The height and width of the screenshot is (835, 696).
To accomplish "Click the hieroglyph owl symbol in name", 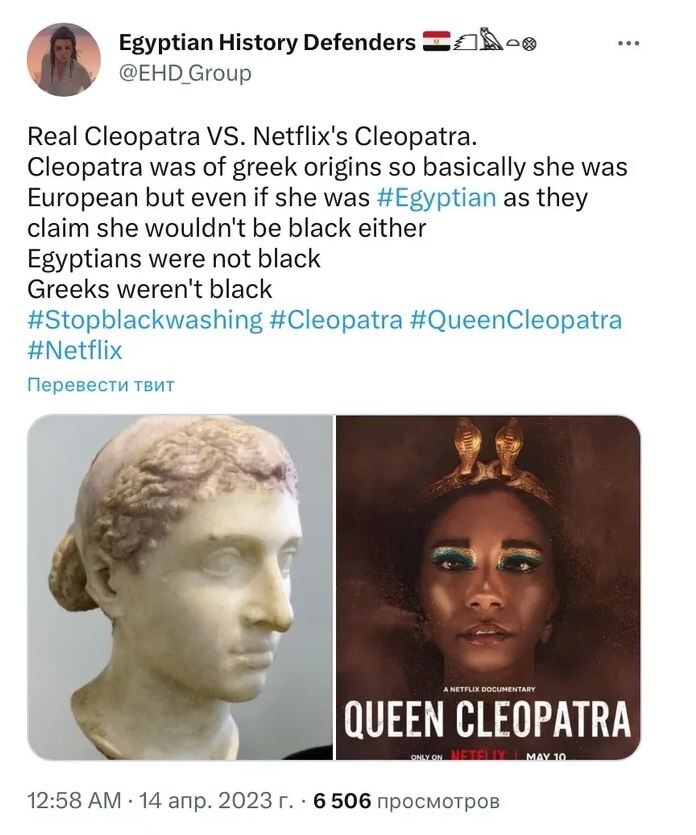I will point(490,40).
